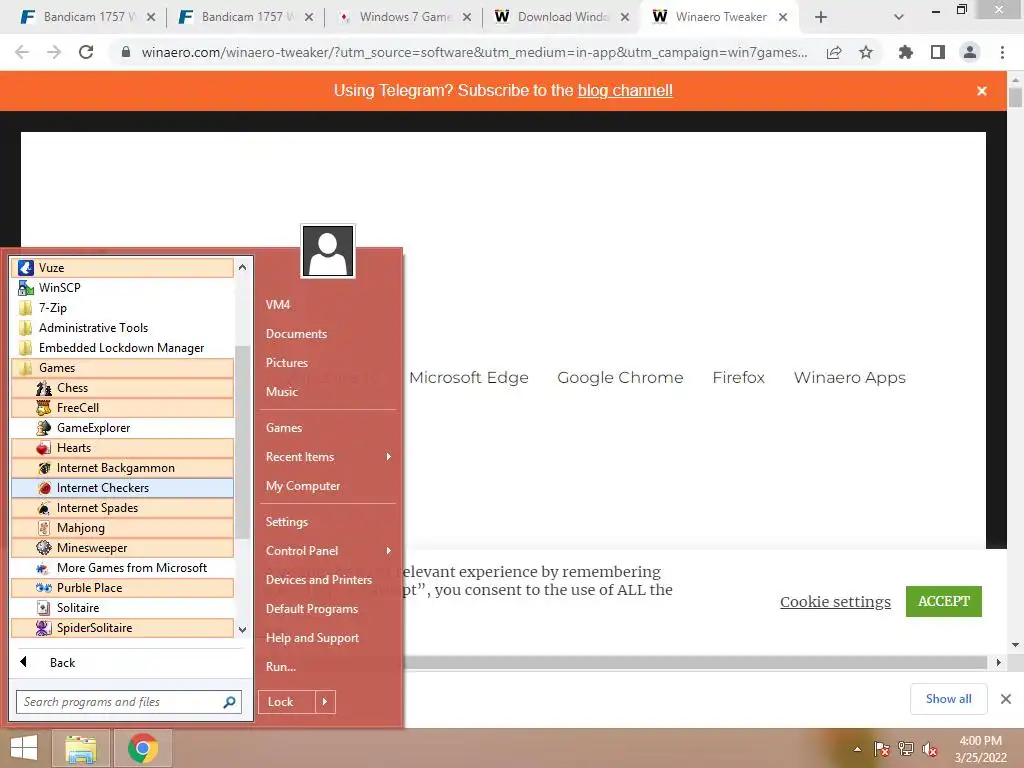
Task: Open Mahjong game
Action: click(122, 528)
